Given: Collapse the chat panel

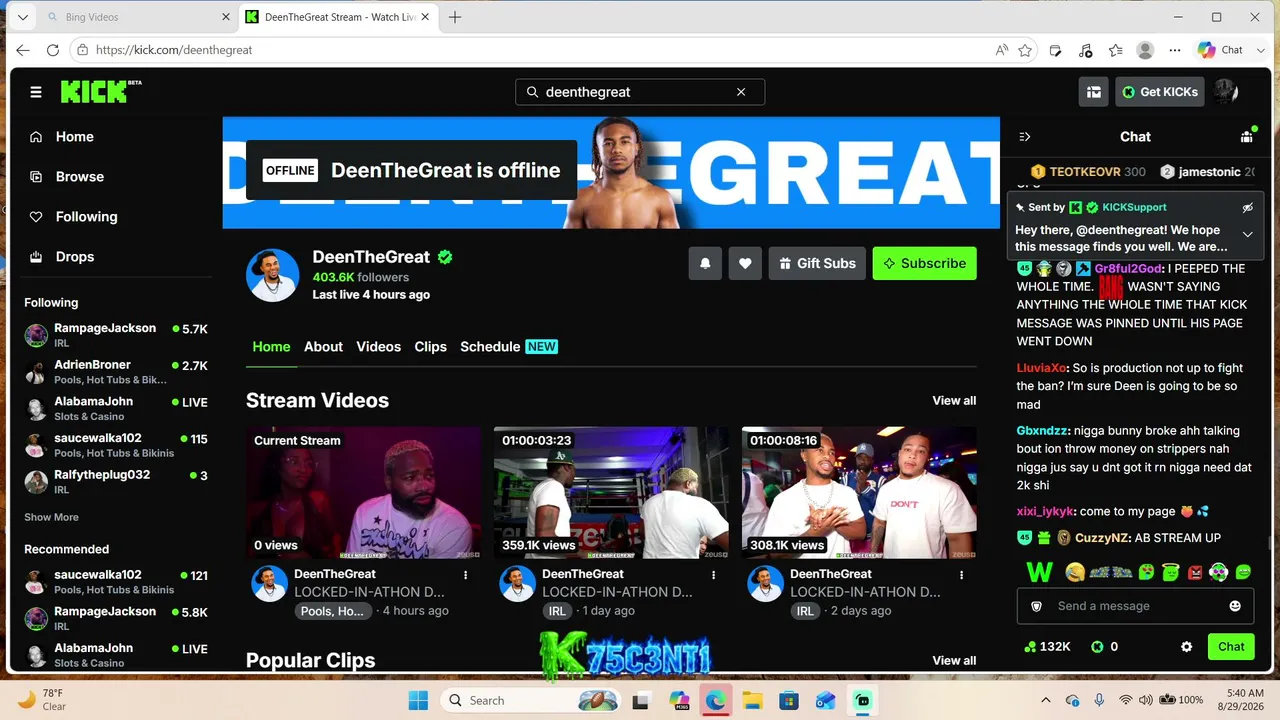Looking at the screenshot, I should coord(1024,137).
